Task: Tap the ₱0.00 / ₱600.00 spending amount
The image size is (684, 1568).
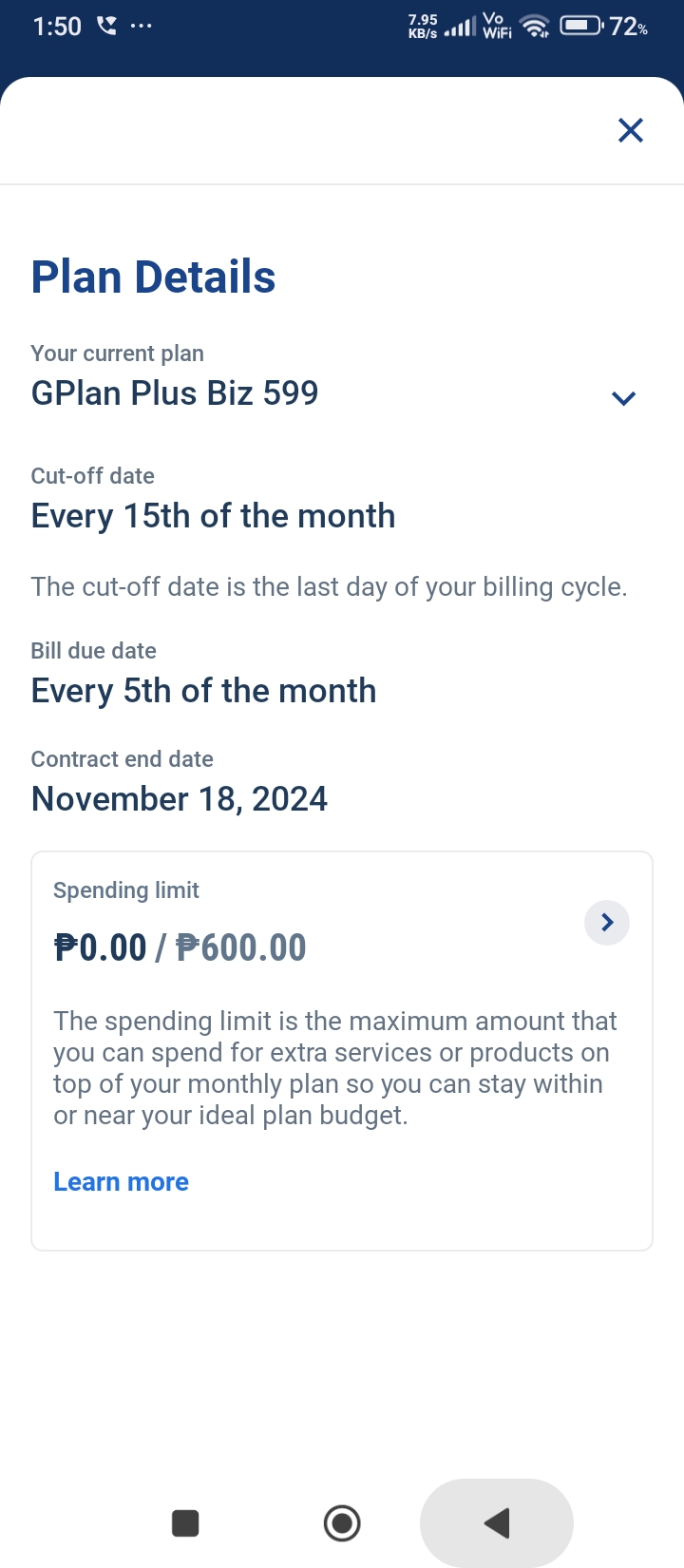Action: tap(180, 947)
